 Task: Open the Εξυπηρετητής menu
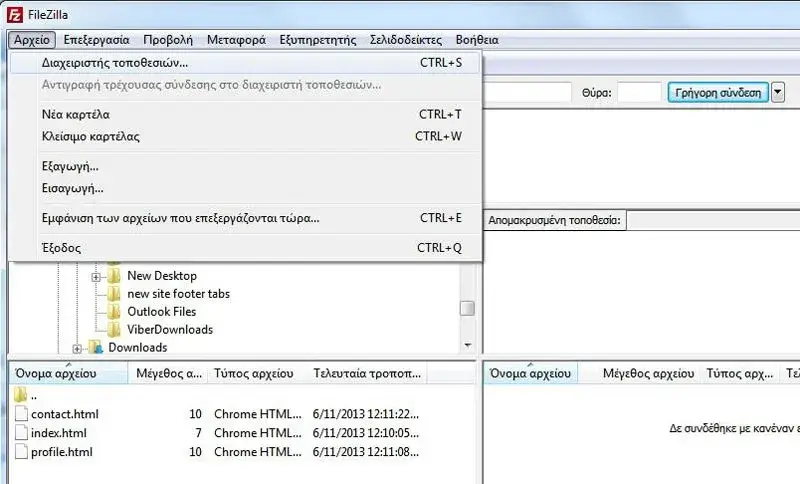[x=318, y=40]
